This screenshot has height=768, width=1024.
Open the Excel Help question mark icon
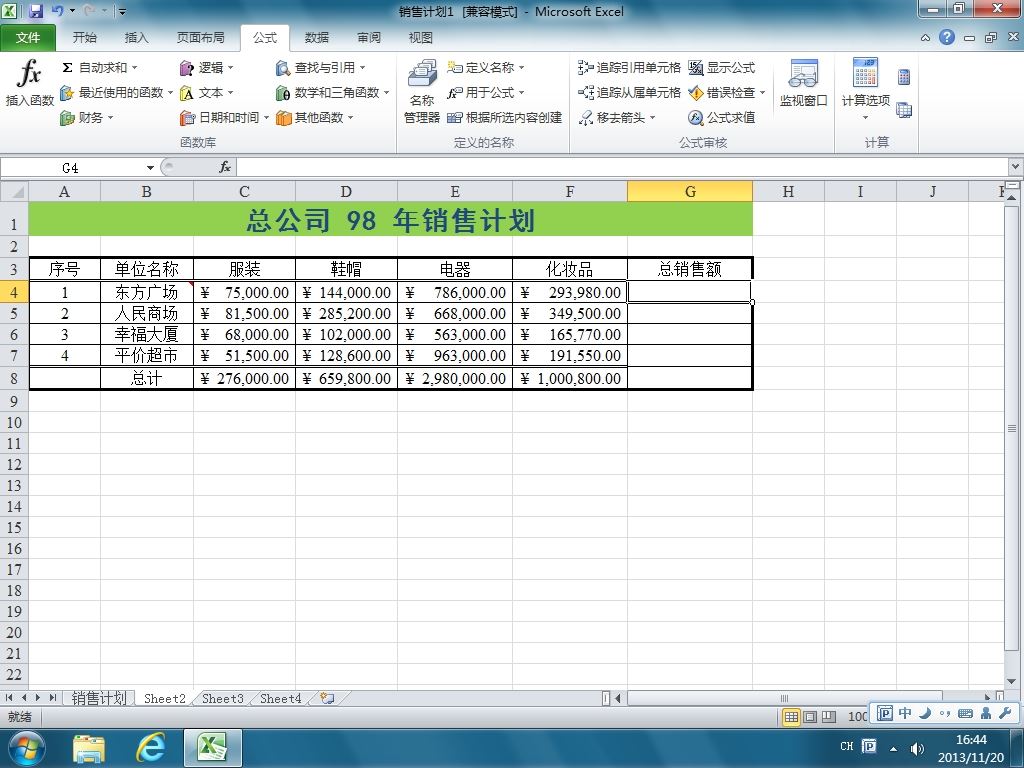click(946, 37)
